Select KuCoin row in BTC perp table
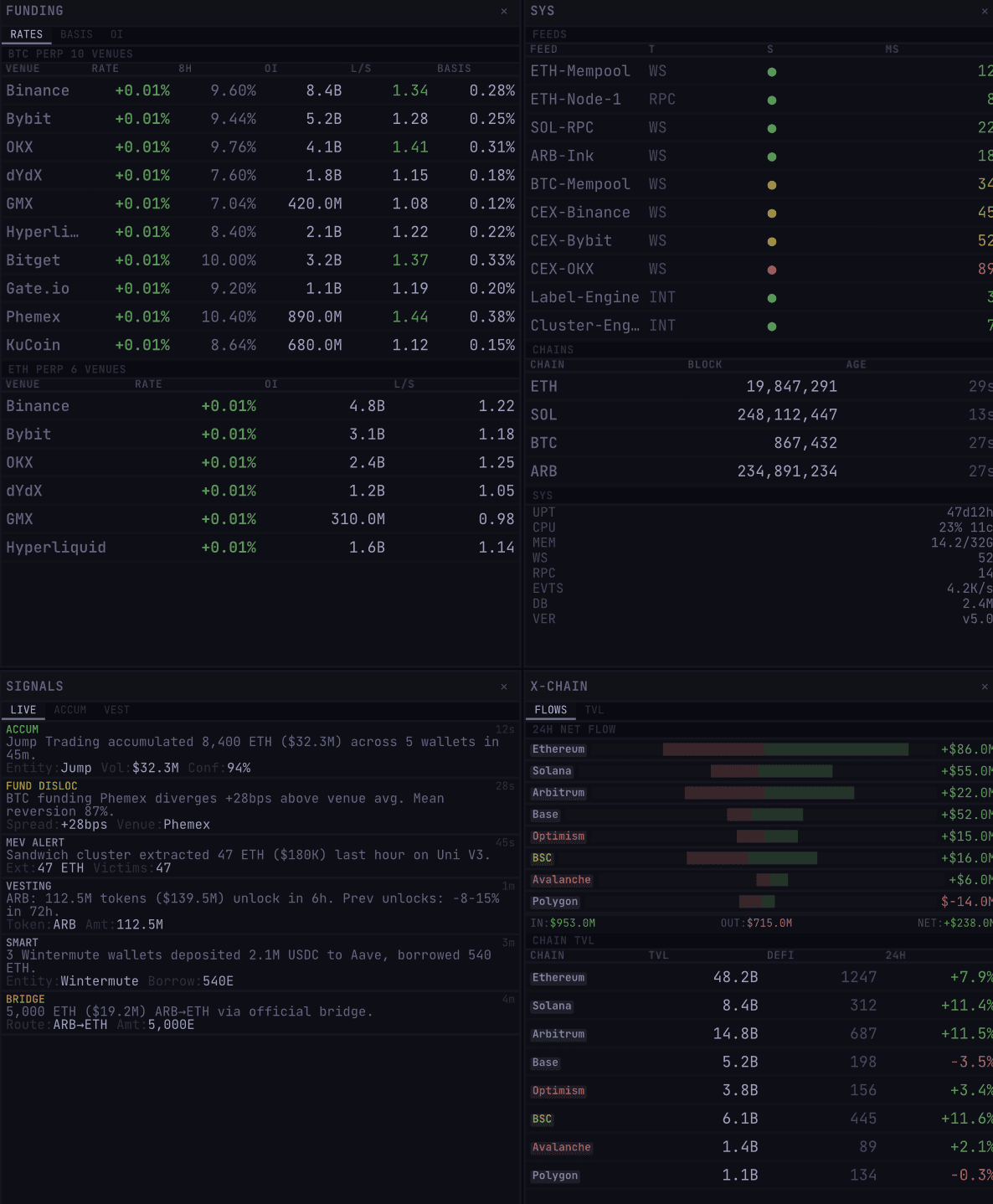Screen dimensions: 993x1204 [x=260, y=345]
